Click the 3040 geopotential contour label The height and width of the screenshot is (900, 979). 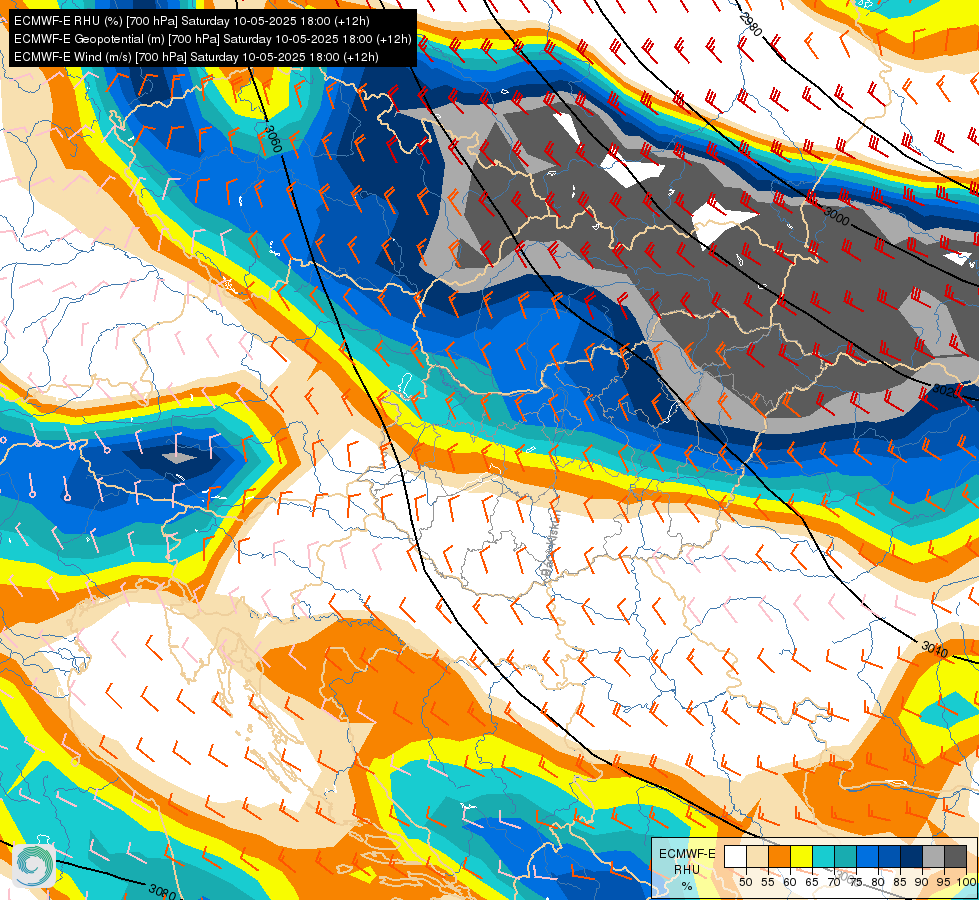coord(935,649)
